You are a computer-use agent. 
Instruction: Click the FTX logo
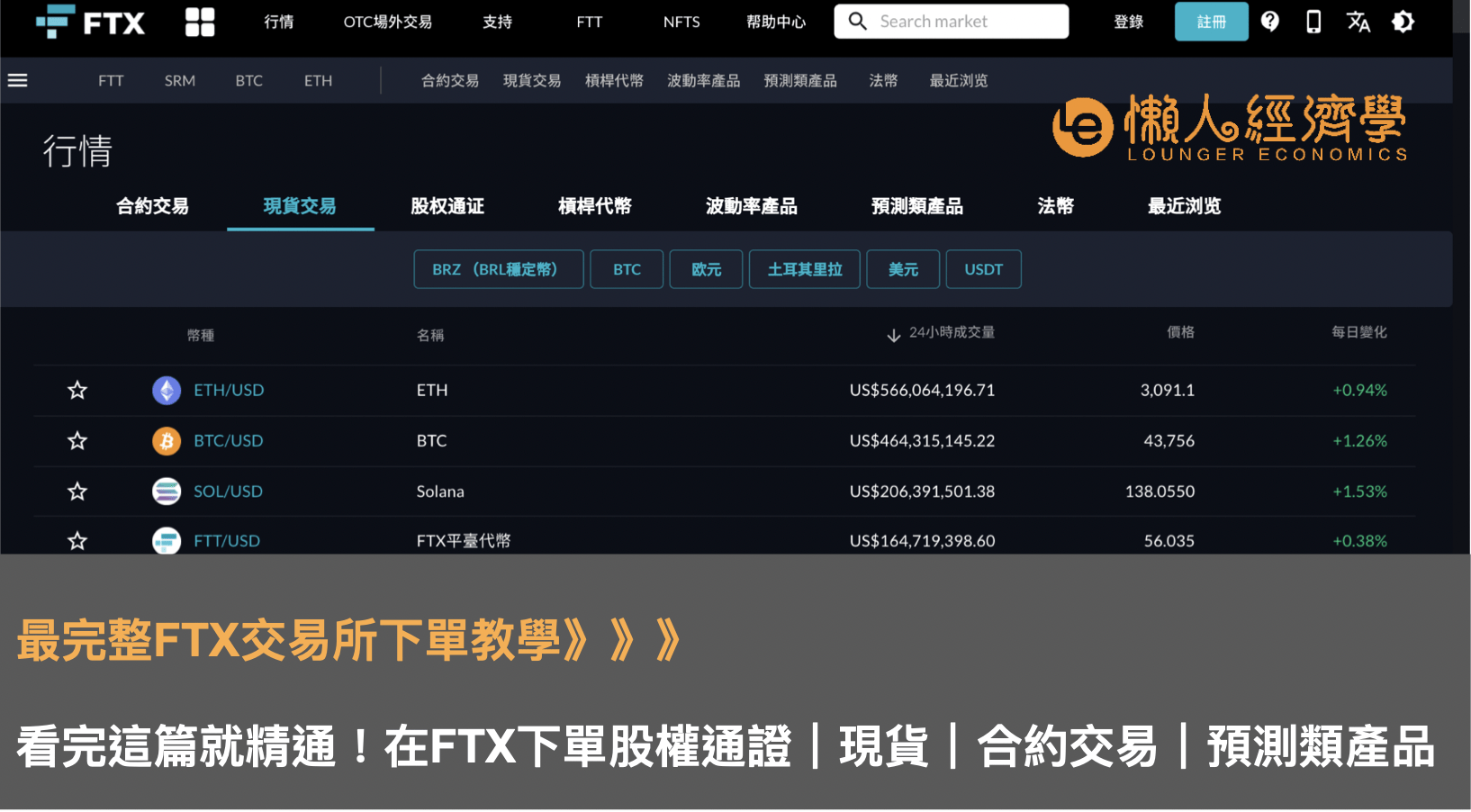90,22
